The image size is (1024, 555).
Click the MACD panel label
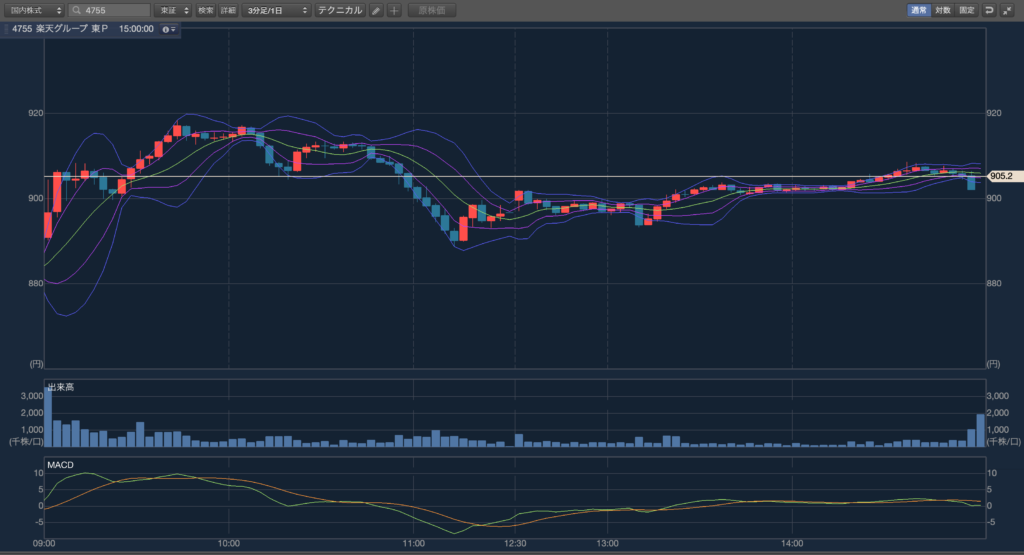(x=60, y=465)
